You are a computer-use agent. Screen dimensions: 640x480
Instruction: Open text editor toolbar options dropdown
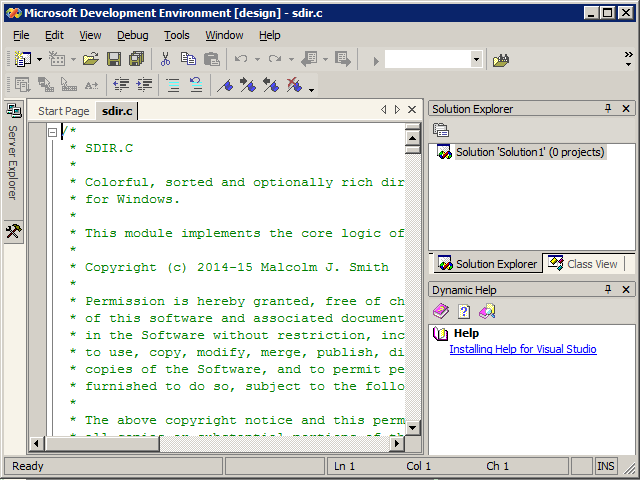coord(311,90)
